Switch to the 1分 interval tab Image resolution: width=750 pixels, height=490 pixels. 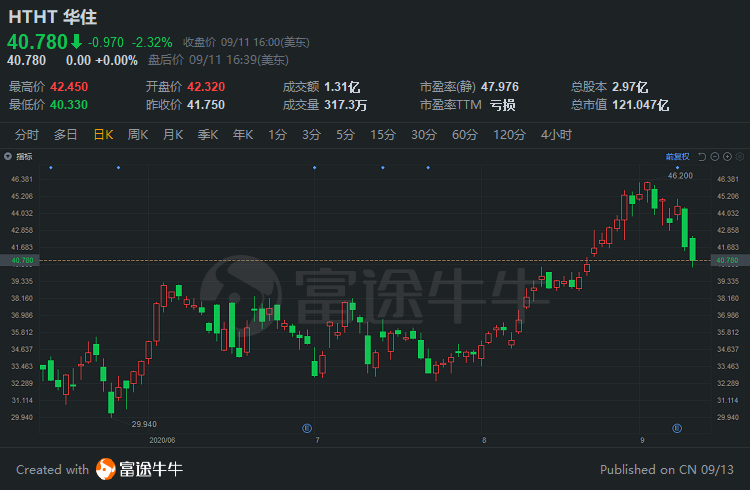(277, 135)
